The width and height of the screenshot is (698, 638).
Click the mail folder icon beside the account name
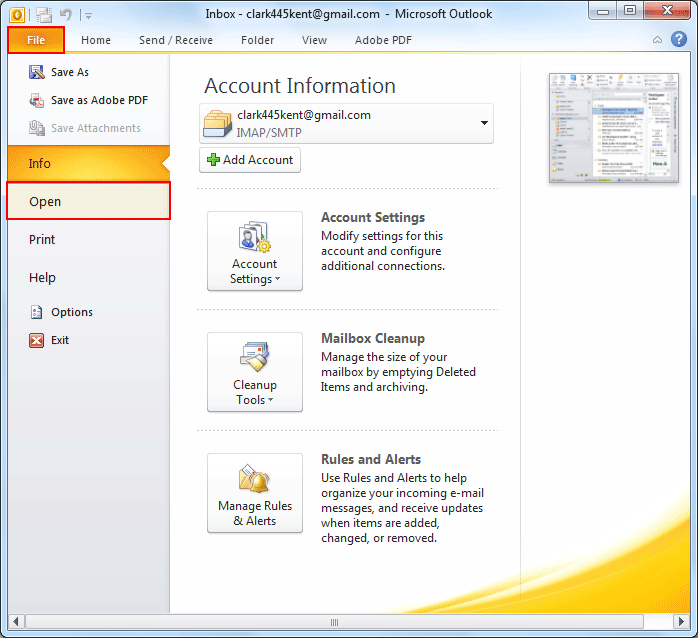click(x=217, y=124)
